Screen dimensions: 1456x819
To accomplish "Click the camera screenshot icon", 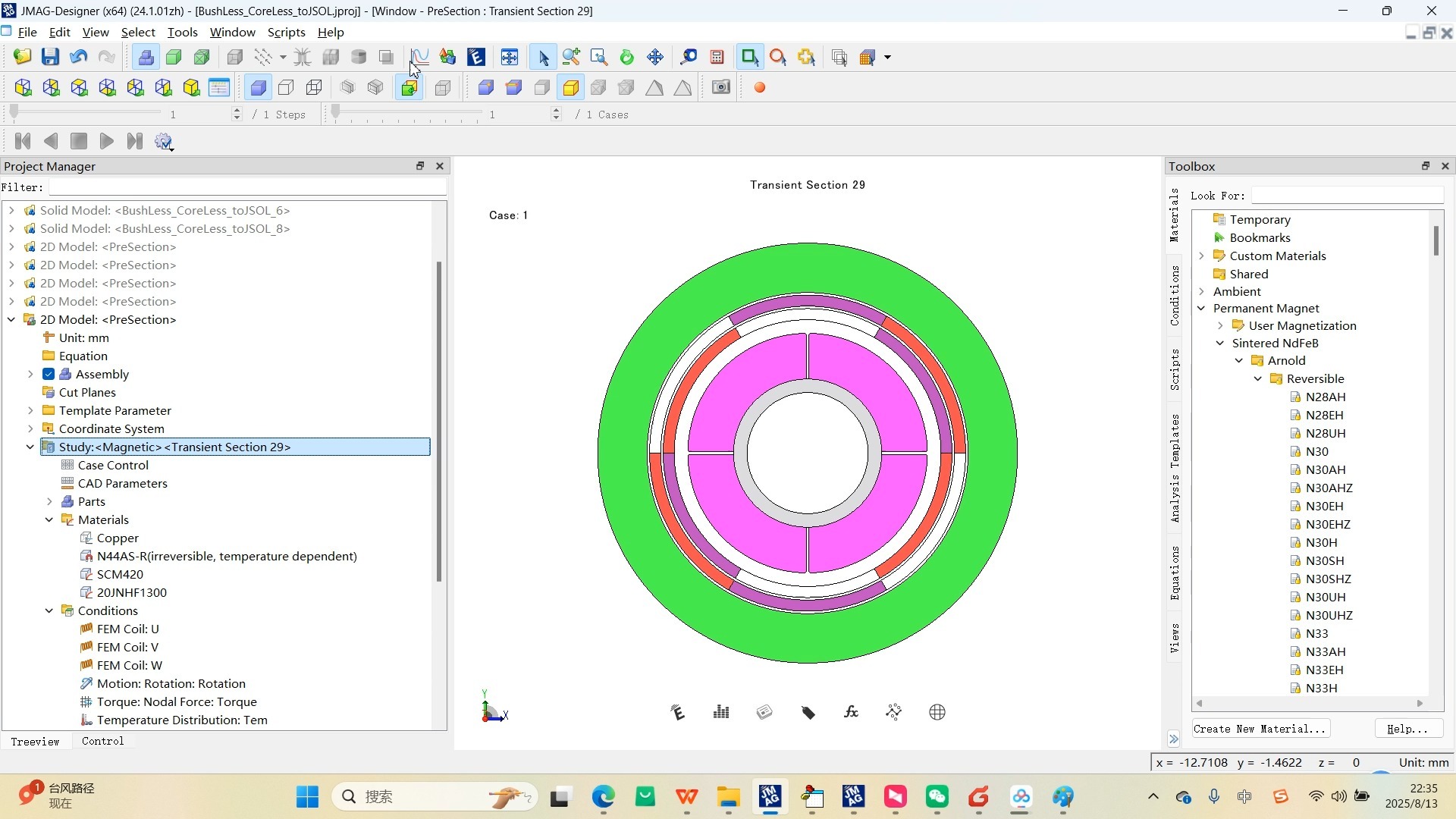I will click(721, 87).
